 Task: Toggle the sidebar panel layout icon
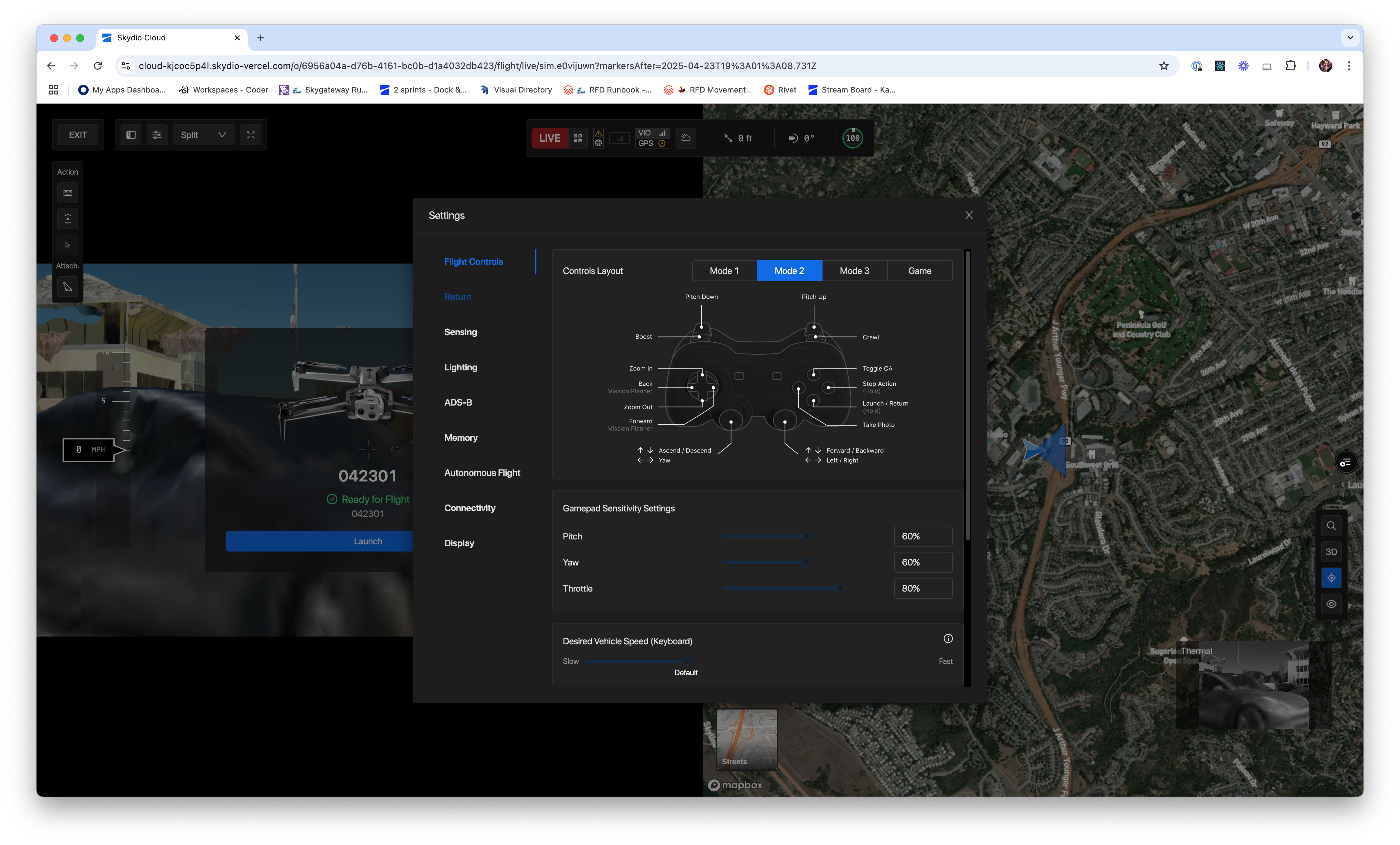[x=131, y=135]
